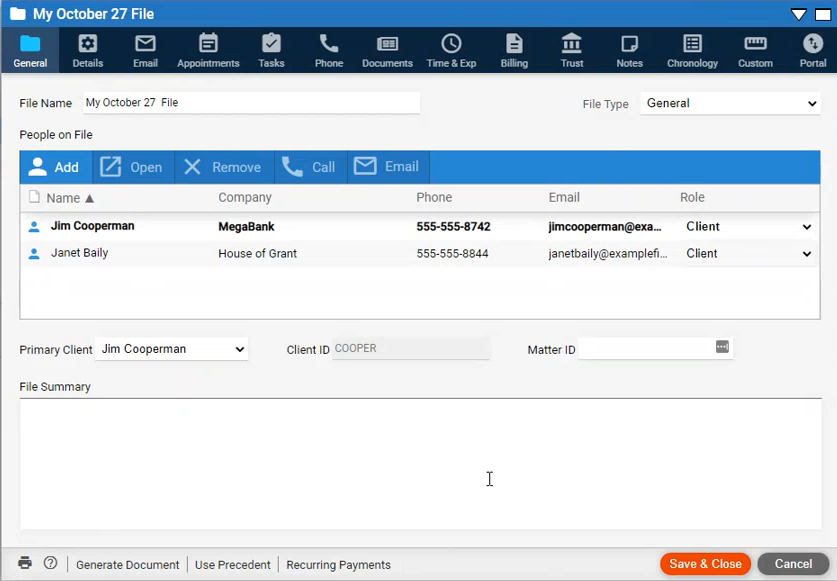This screenshot has width=837, height=581.
Task: Select the Janet Baily row name
Action: tap(80, 253)
